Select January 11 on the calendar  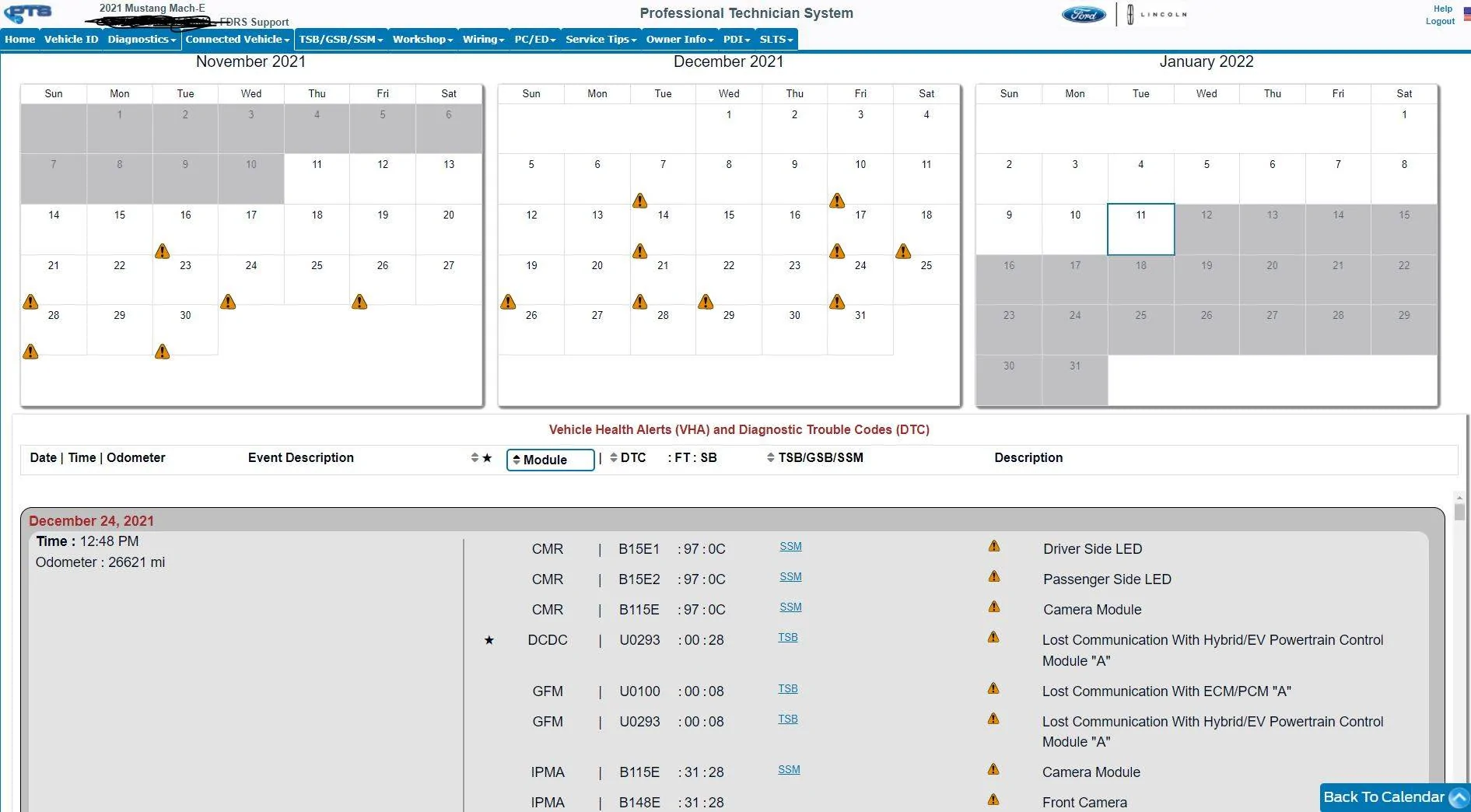[1140, 229]
